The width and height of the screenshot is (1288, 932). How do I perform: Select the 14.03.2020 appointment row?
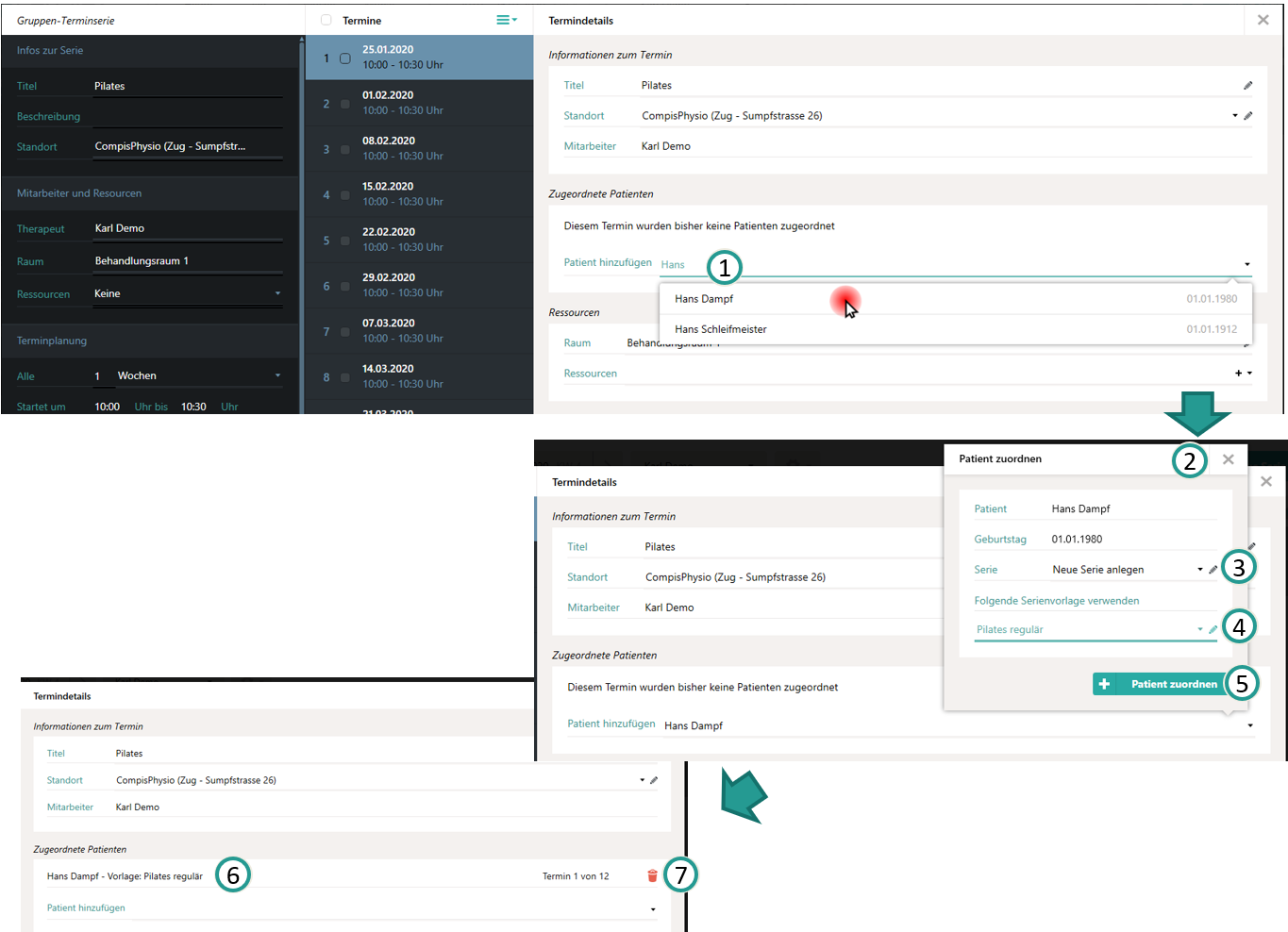pos(419,376)
